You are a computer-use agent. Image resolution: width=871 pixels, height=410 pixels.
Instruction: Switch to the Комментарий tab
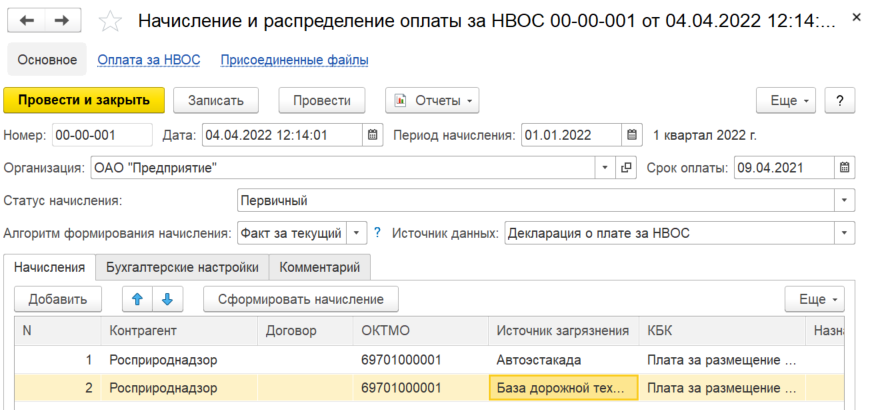319,267
